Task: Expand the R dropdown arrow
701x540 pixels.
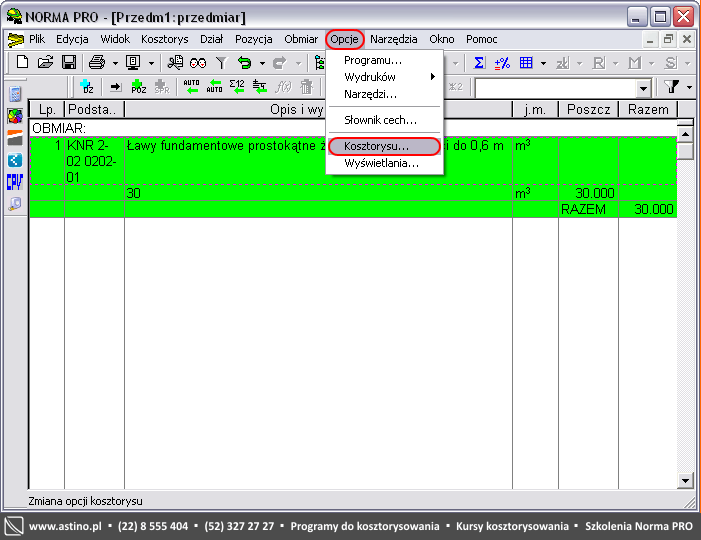Action: 616,63
